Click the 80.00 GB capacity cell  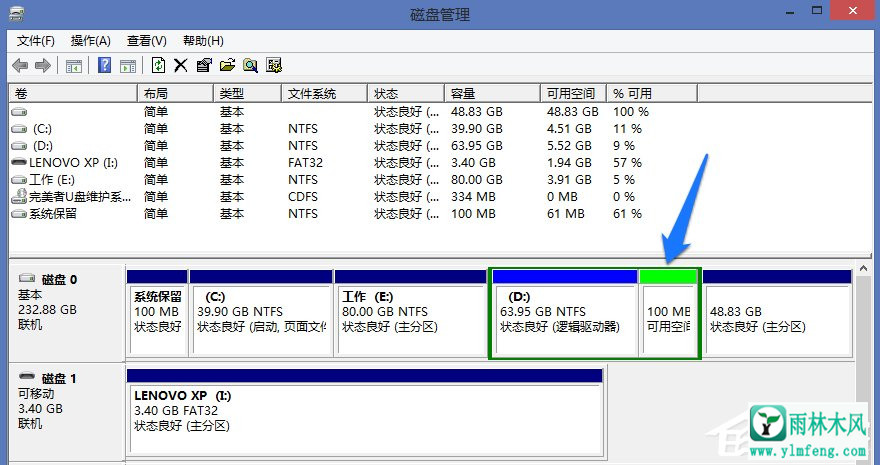coord(476,180)
